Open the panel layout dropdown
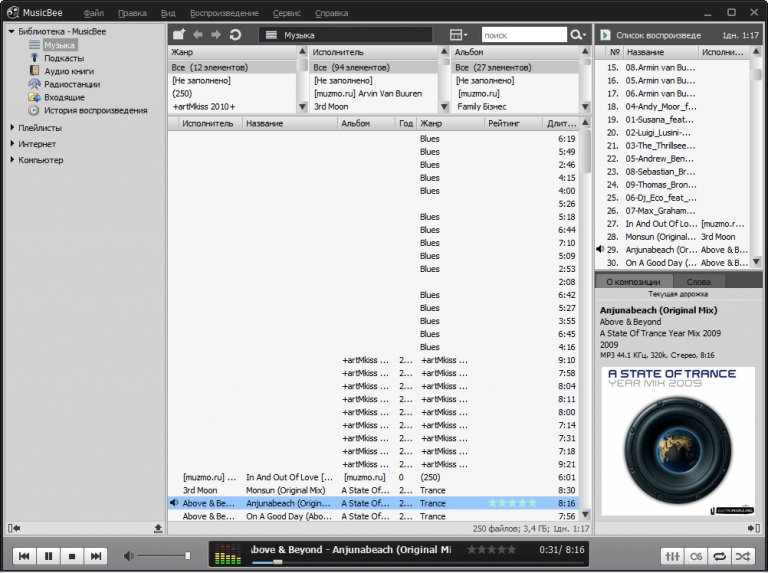 coord(458,35)
